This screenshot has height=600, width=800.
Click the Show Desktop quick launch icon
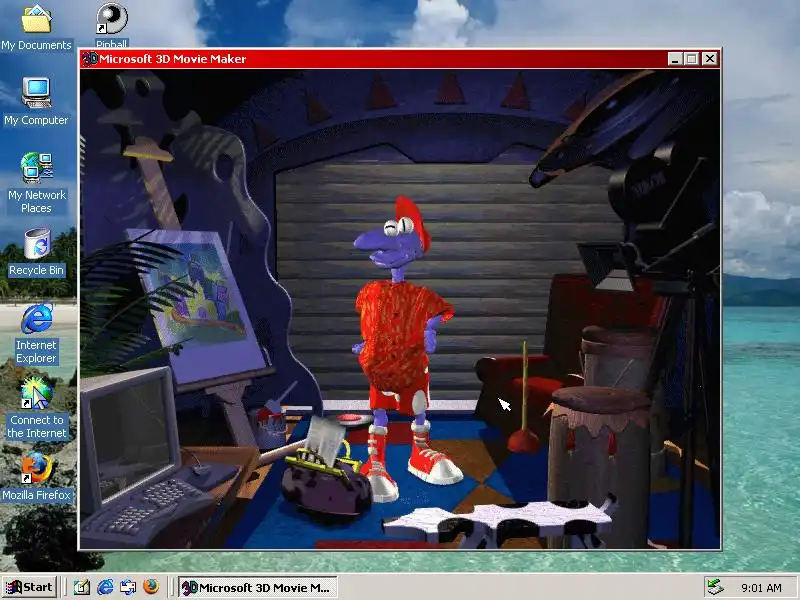click(x=82, y=587)
